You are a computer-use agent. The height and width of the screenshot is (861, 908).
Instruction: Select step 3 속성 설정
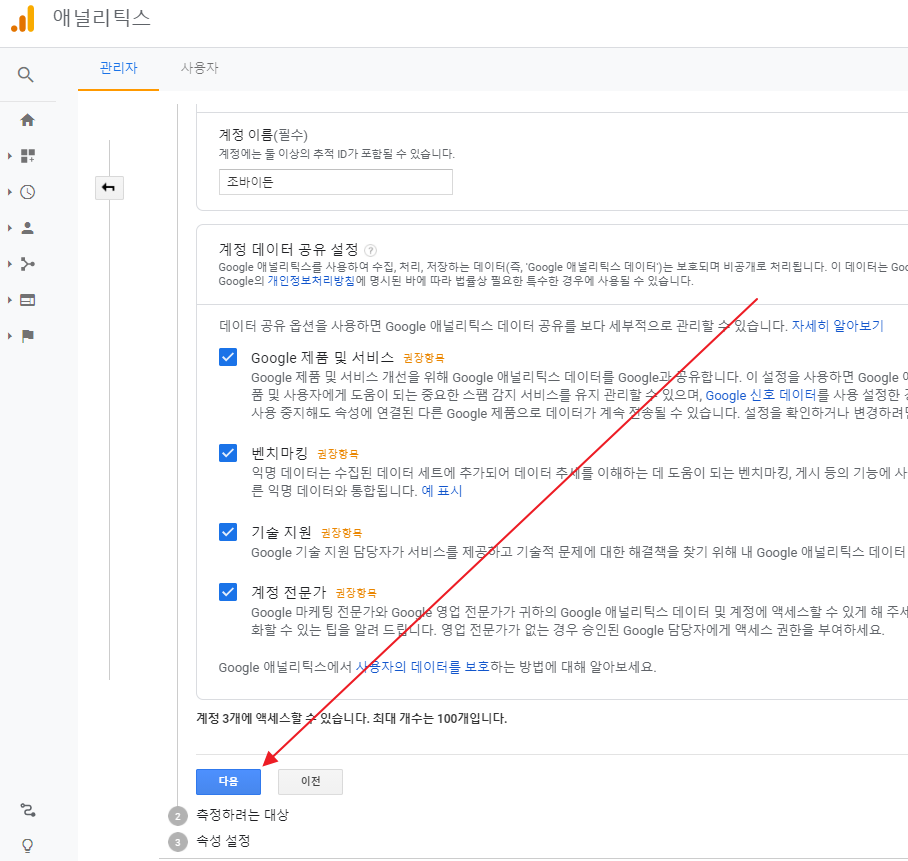point(223,841)
